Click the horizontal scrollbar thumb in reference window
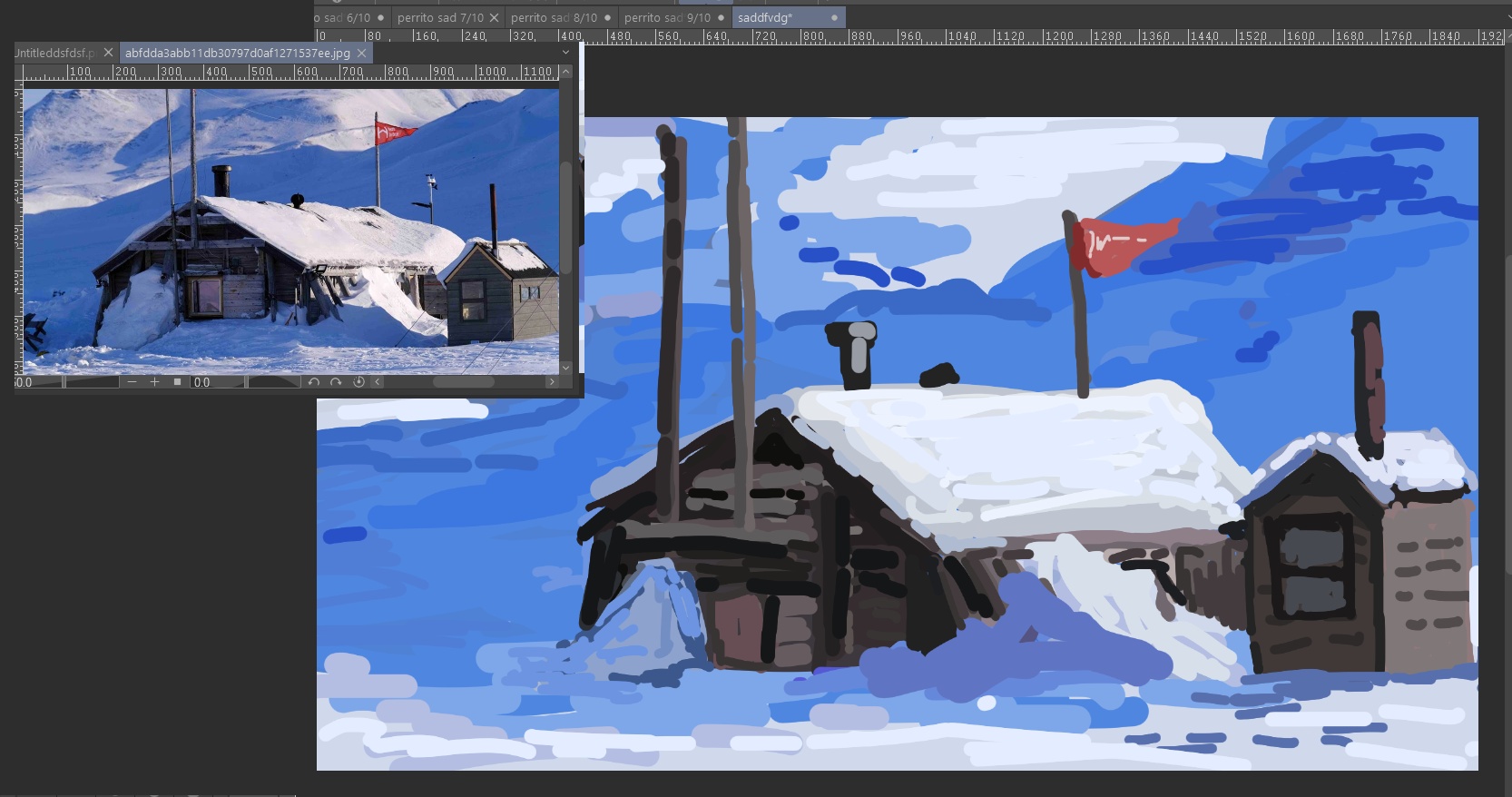1512x797 pixels. pos(464,382)
